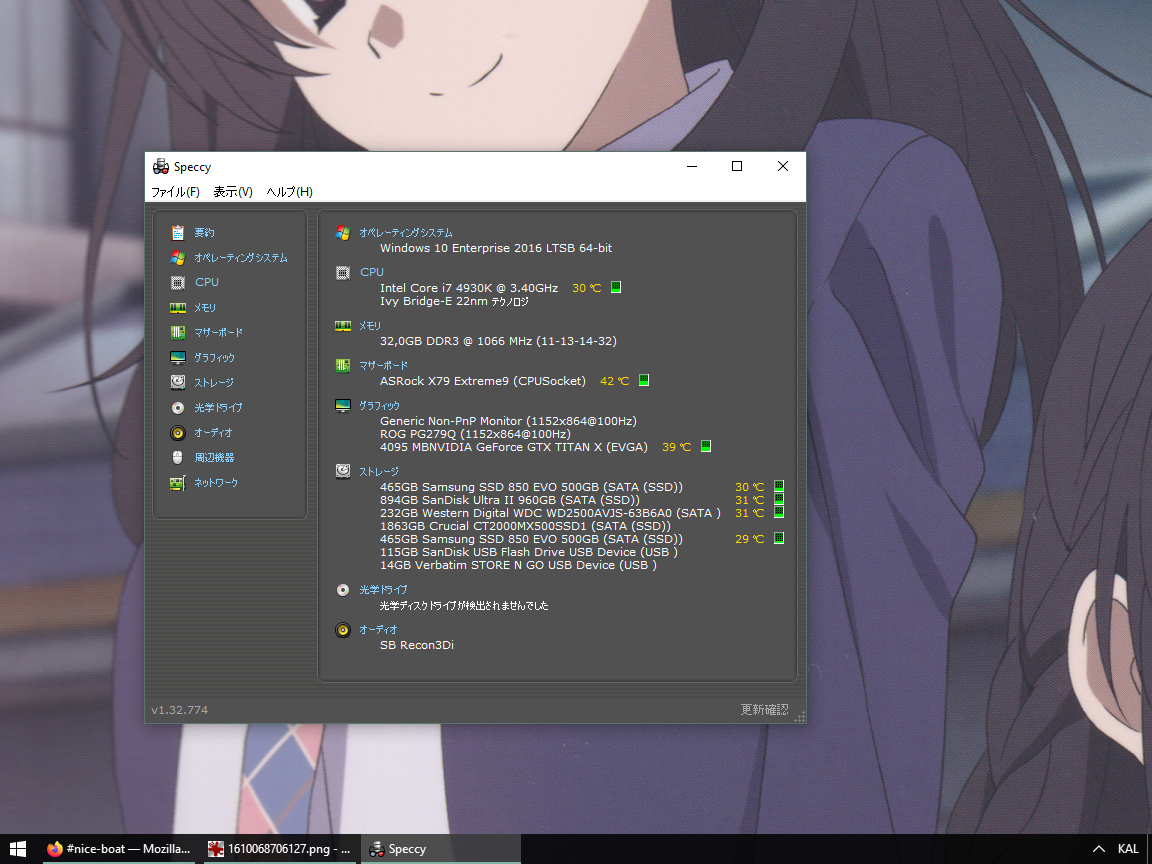Open the マザーボード heading link in summary

pyautogui.click(x=383, y=365)
